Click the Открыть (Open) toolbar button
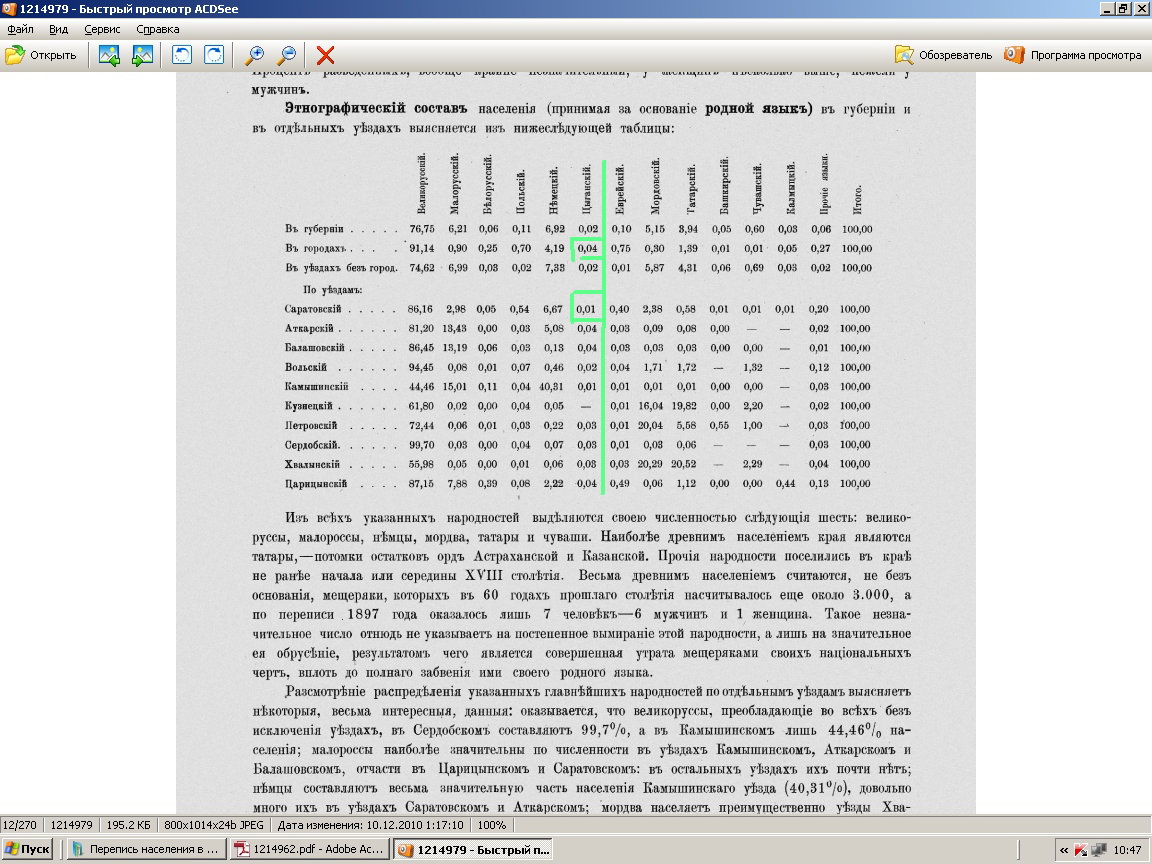 point(41,55)
